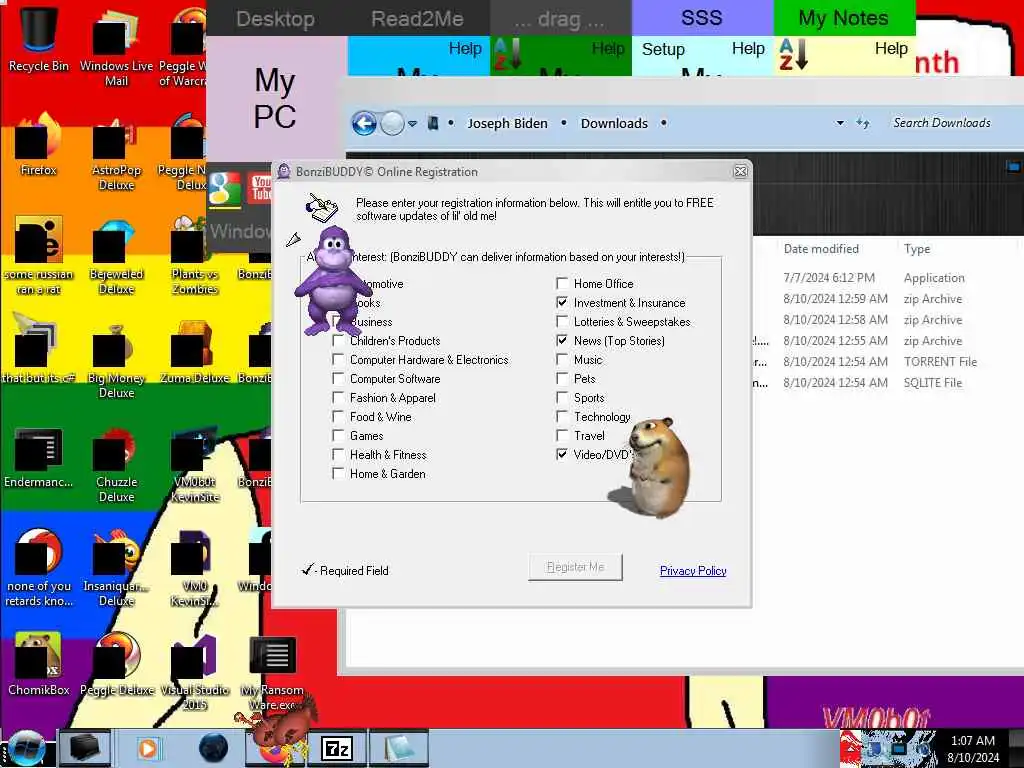Open media player taskbar icon

(x=148, y=748)
